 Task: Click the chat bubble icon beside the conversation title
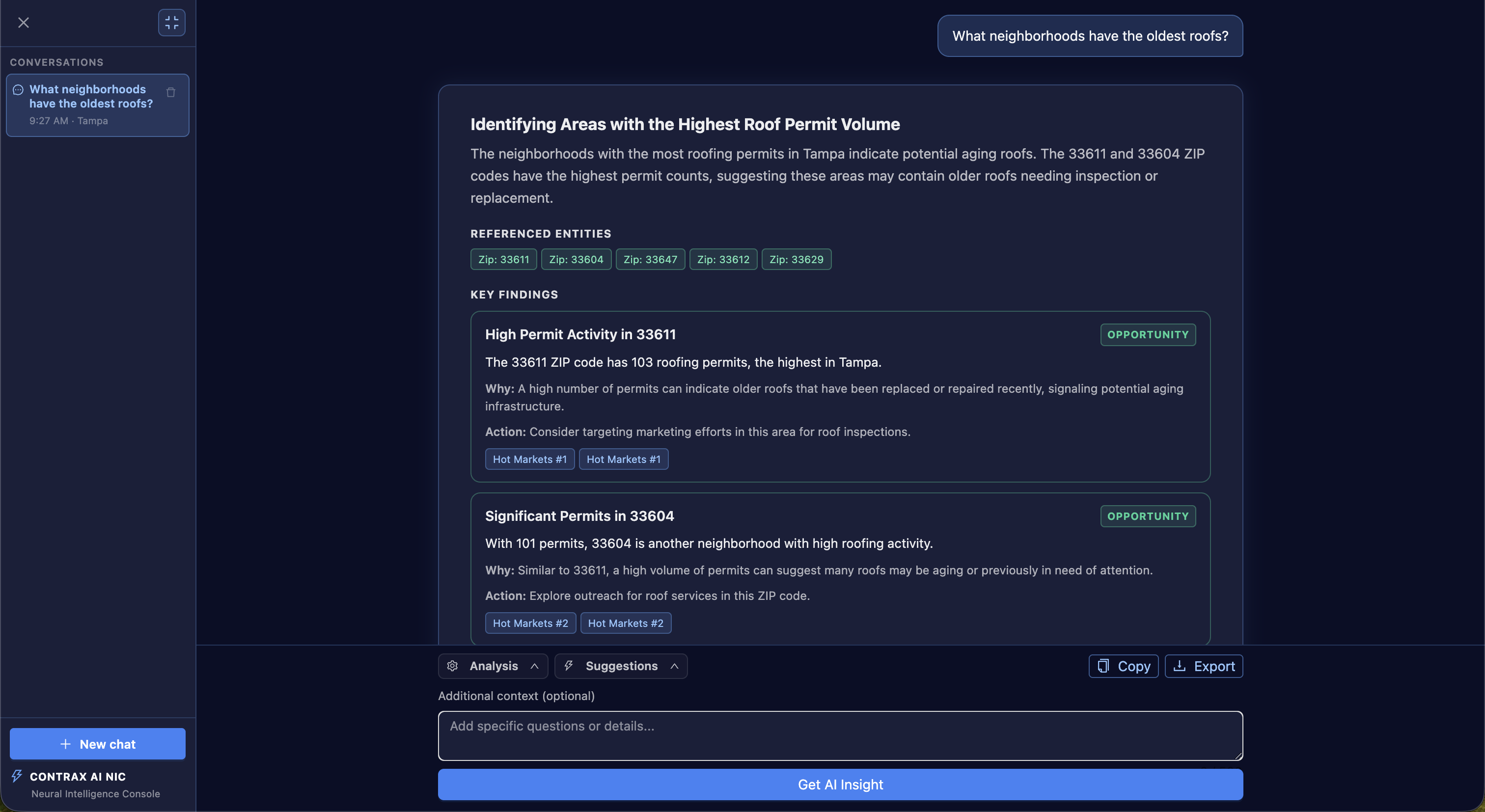pyautogui.click(x=18, y=89)
